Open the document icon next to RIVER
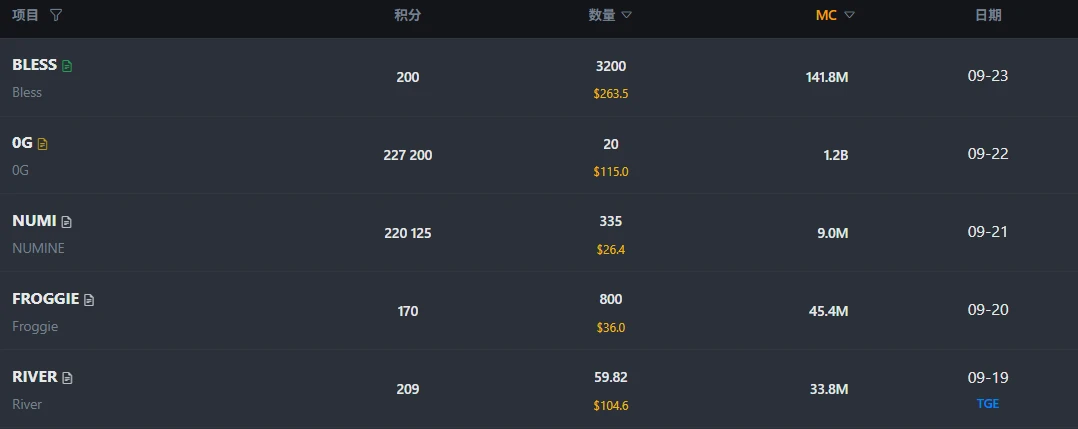The width and height of the screenshot is (1078, 429). [68, 378]
